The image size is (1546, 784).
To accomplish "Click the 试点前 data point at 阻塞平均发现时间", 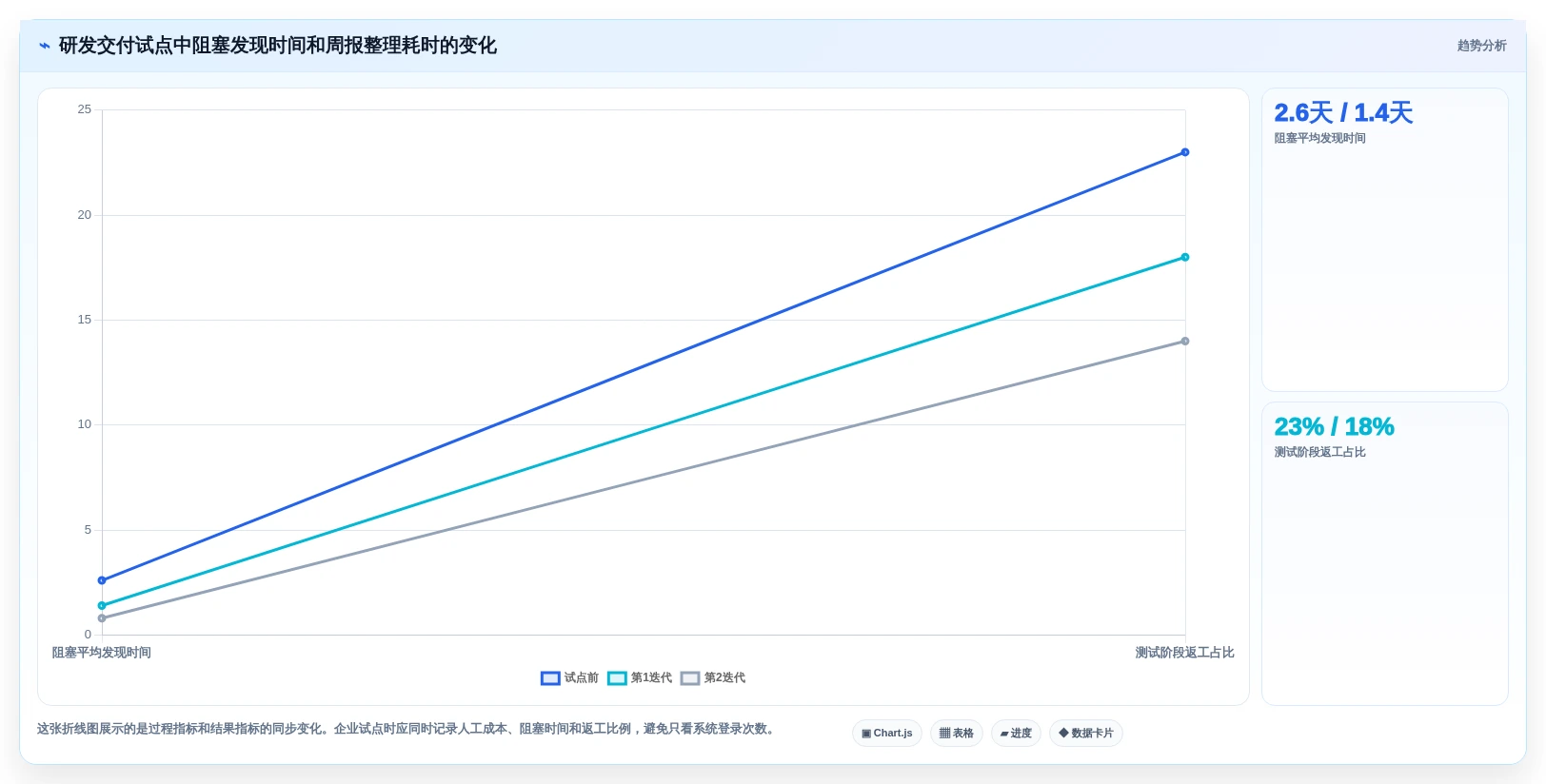I will point(102,580).
